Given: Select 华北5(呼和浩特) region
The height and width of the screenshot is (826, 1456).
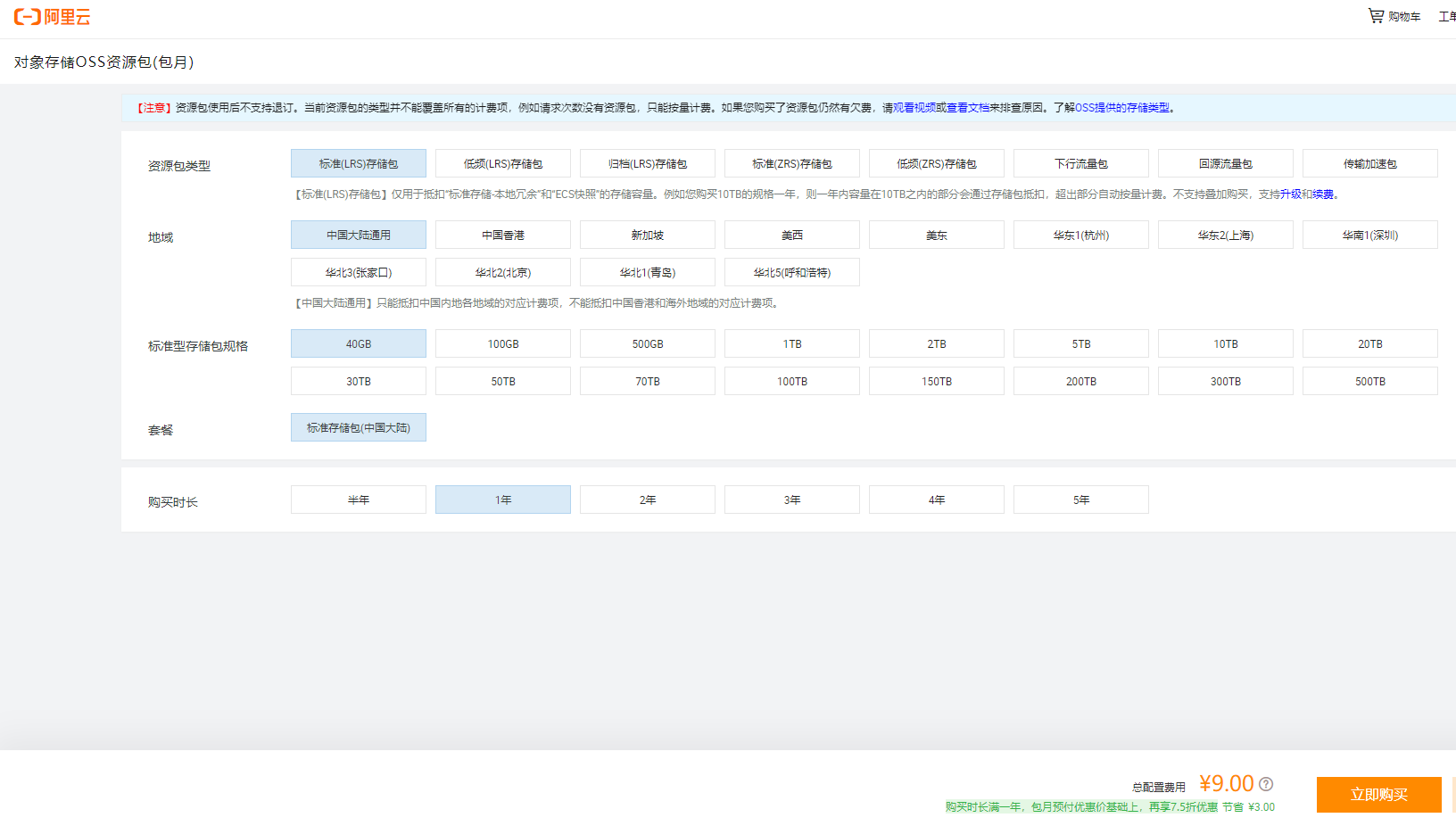Looking at the screenshot, I should pos(792,272).
